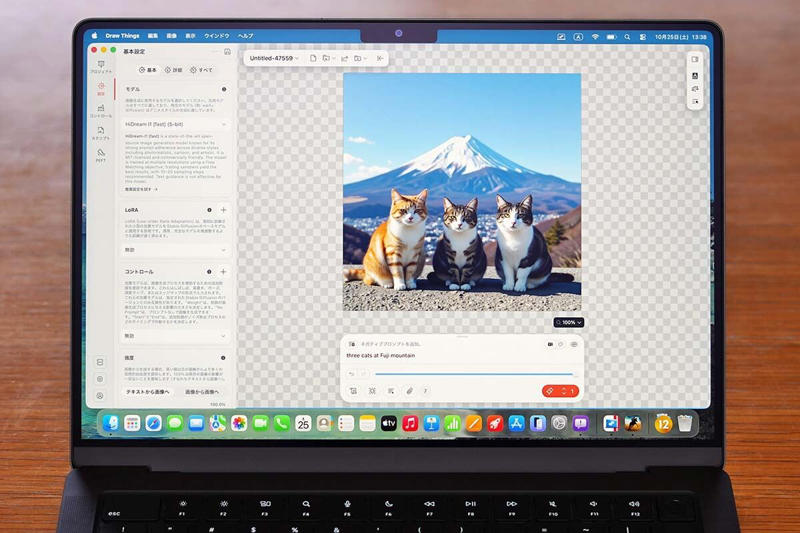Viewport: 800px width, 533px height.
Task: Open the folder icon dropdown in canvas toolbar
Action: click(328, 59)
